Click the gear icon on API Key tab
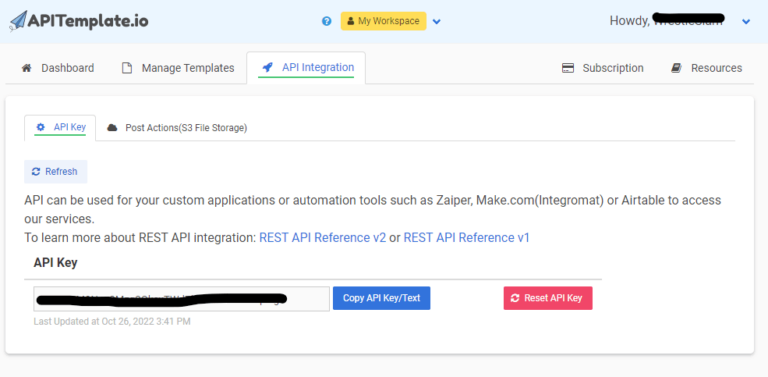The height and width of the screenshot is (377, 768). pyautogui.click(x=41, y=127)
